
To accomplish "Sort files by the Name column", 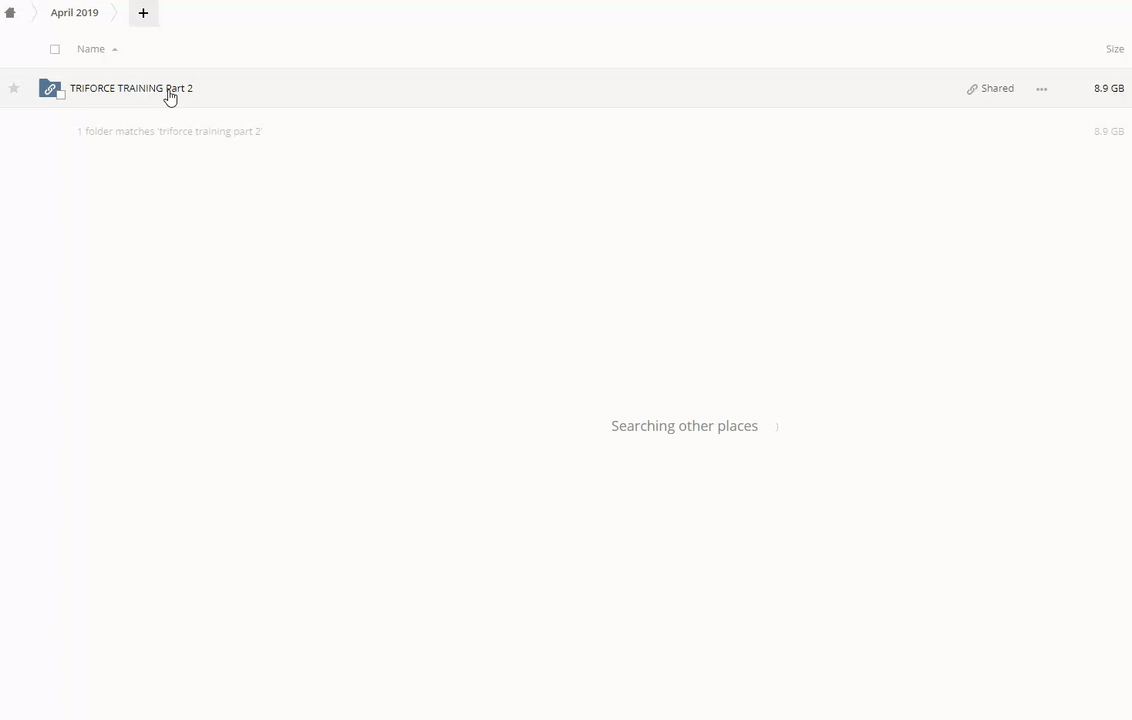I will (x=90, y=49).
